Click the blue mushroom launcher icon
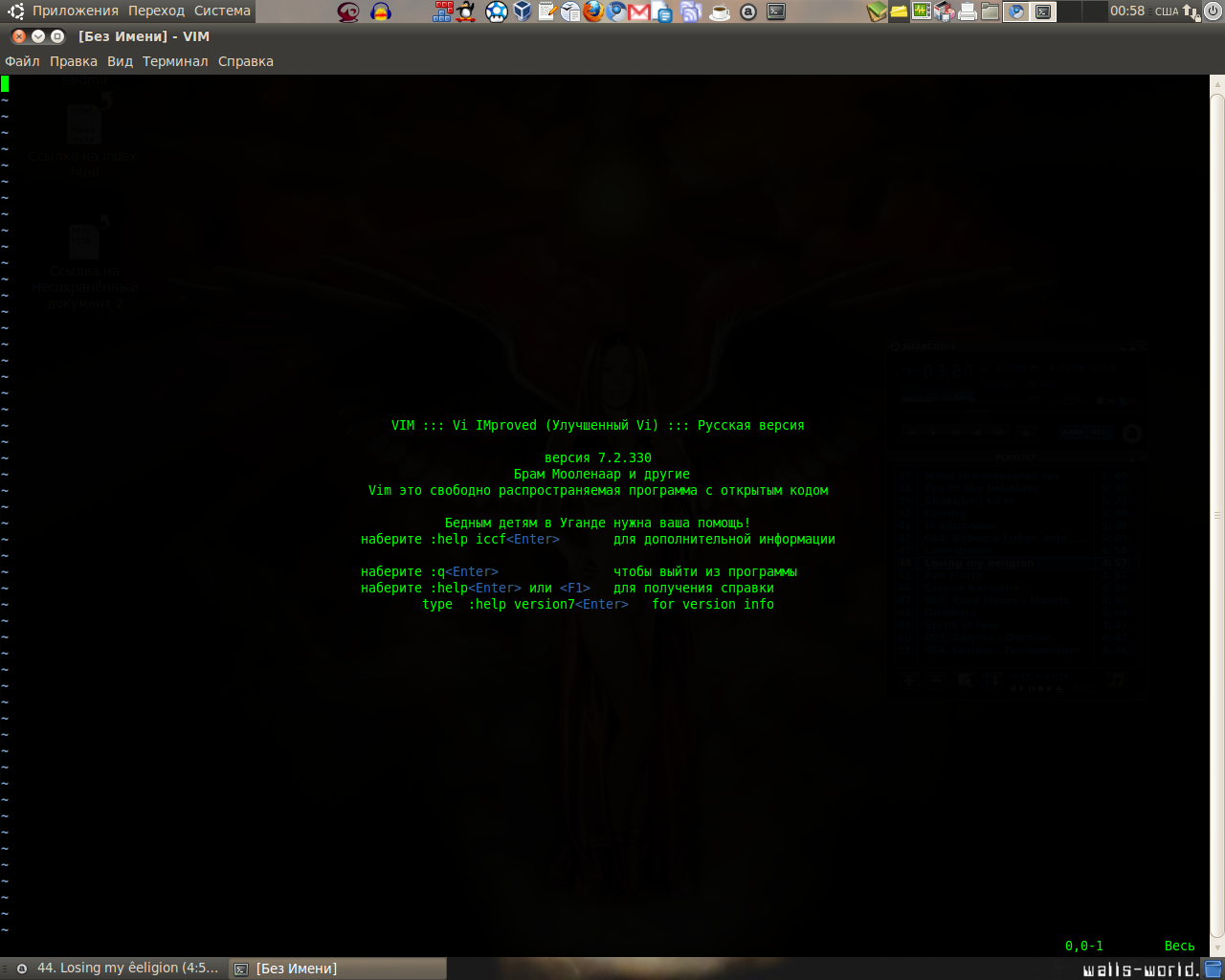 [x=497, y=11]
